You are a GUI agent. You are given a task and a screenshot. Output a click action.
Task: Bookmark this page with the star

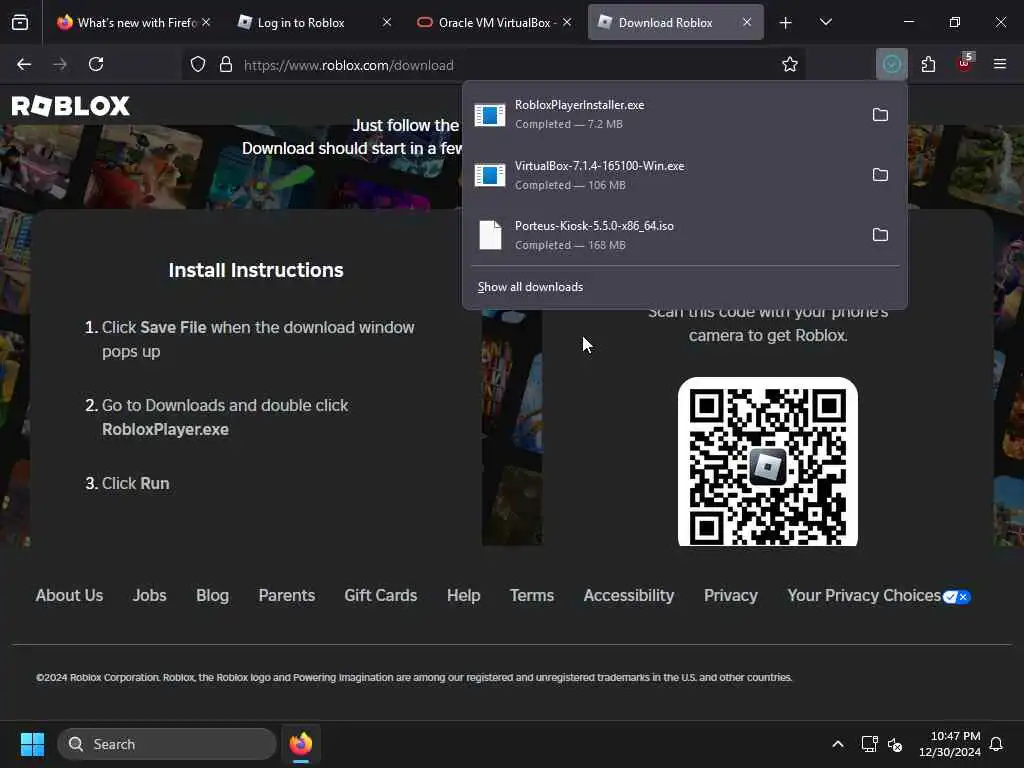[x=790, y=64]
